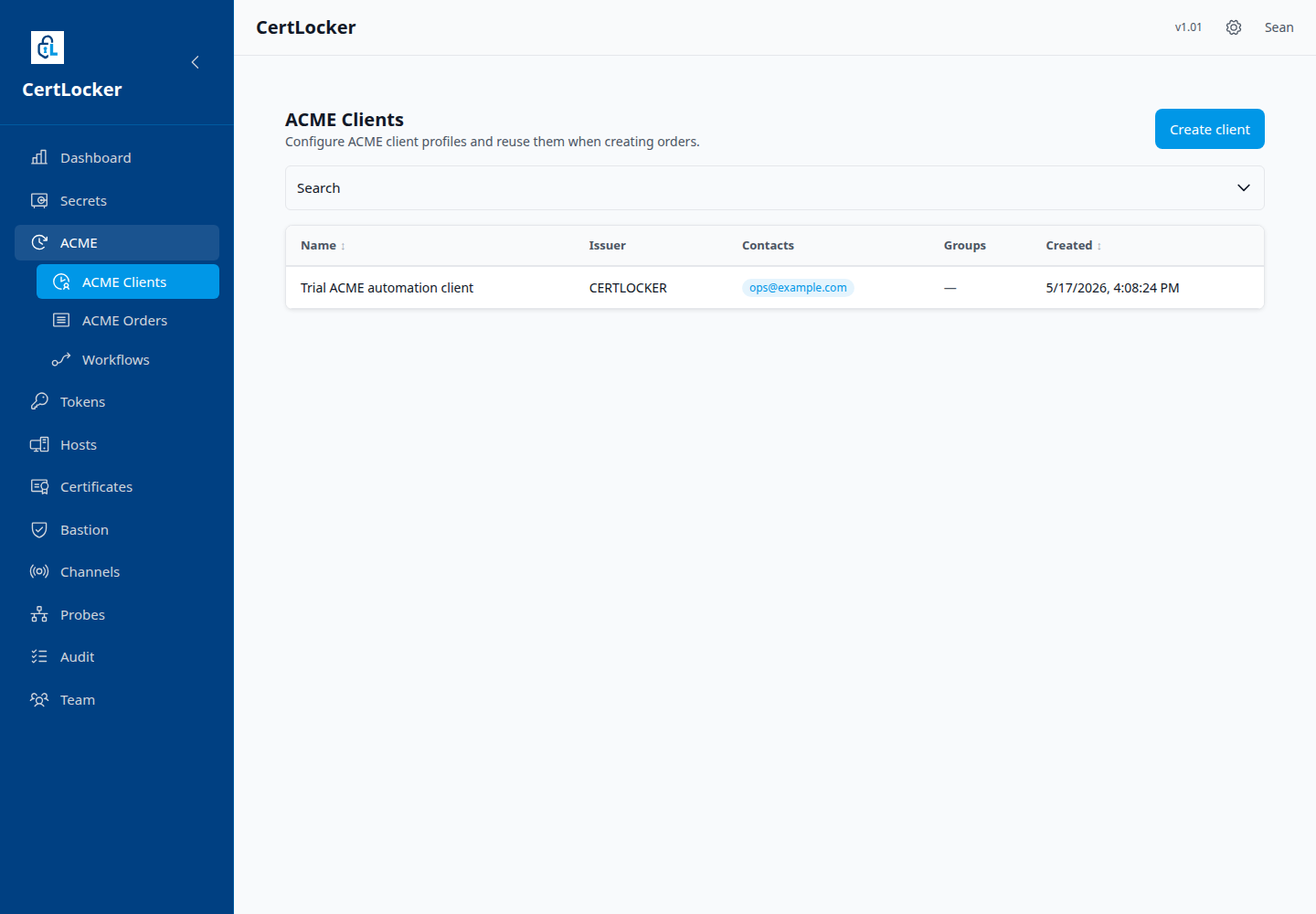The height and width of the screenshot is (914, 1316).
Task: Navigate to Hosts
Action: pos(117,444)
